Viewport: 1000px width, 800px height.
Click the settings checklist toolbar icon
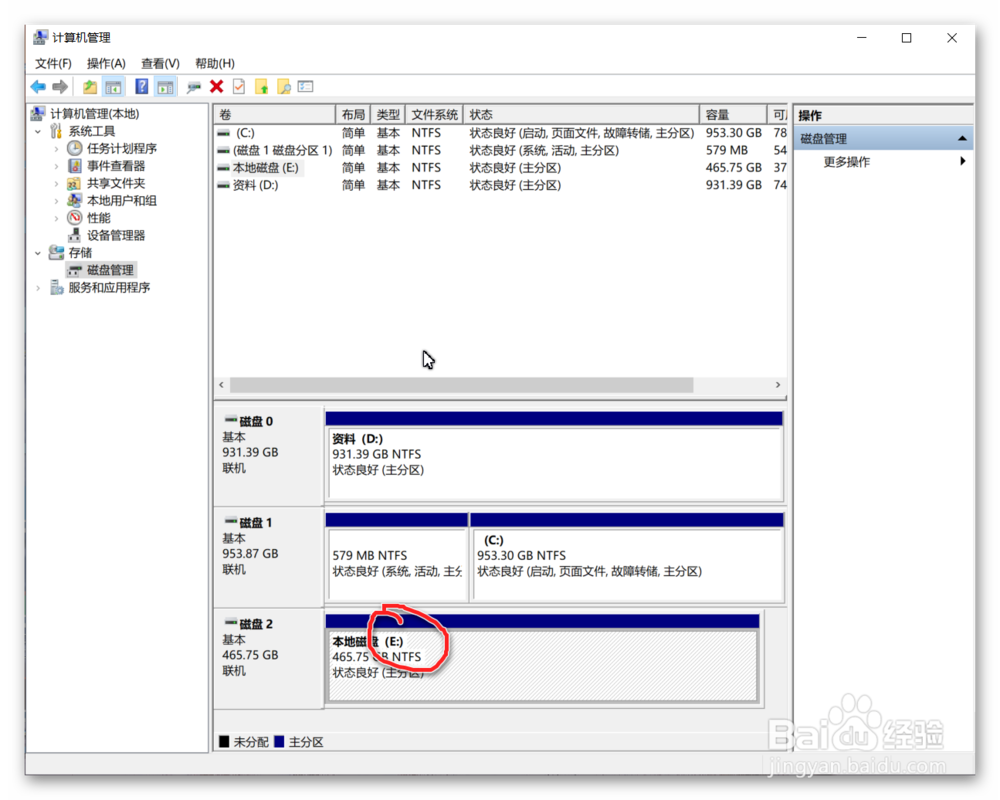(305, 87)
